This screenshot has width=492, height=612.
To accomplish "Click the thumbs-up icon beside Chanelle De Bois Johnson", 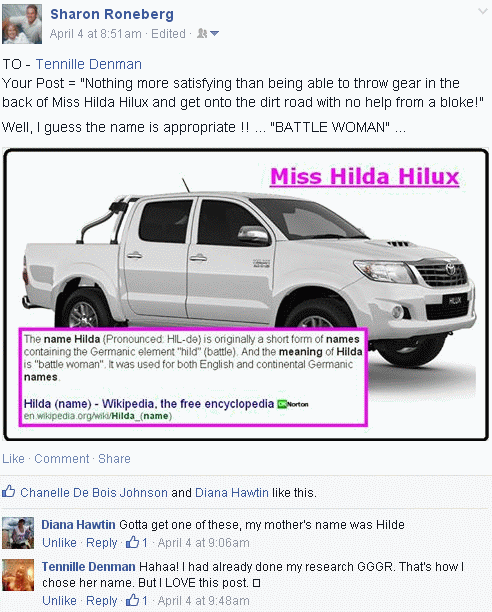I will pos(9,491).
